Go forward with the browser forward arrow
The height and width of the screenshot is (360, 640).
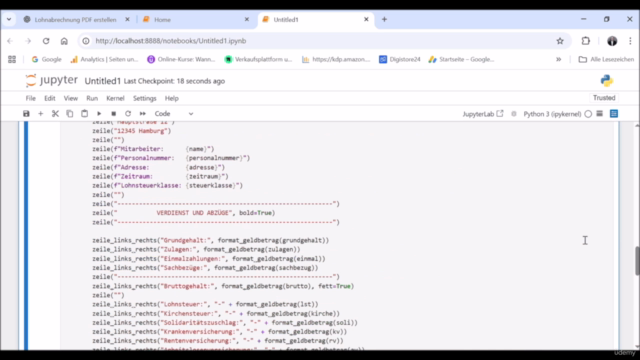[28, 41]
